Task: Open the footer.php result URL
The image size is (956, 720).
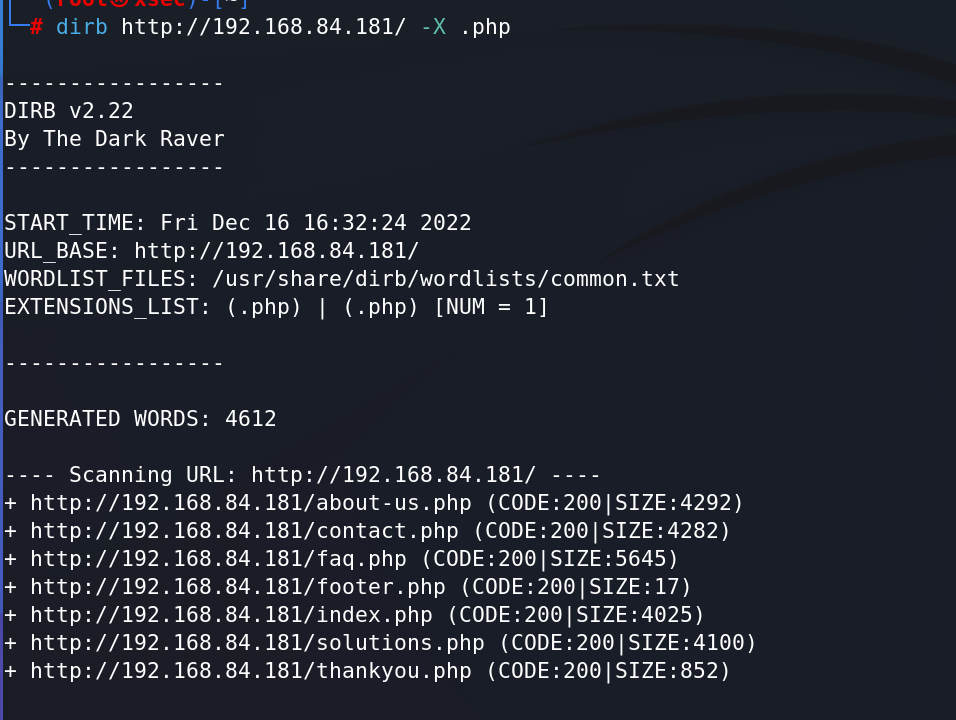Action: tap(238, 587)
